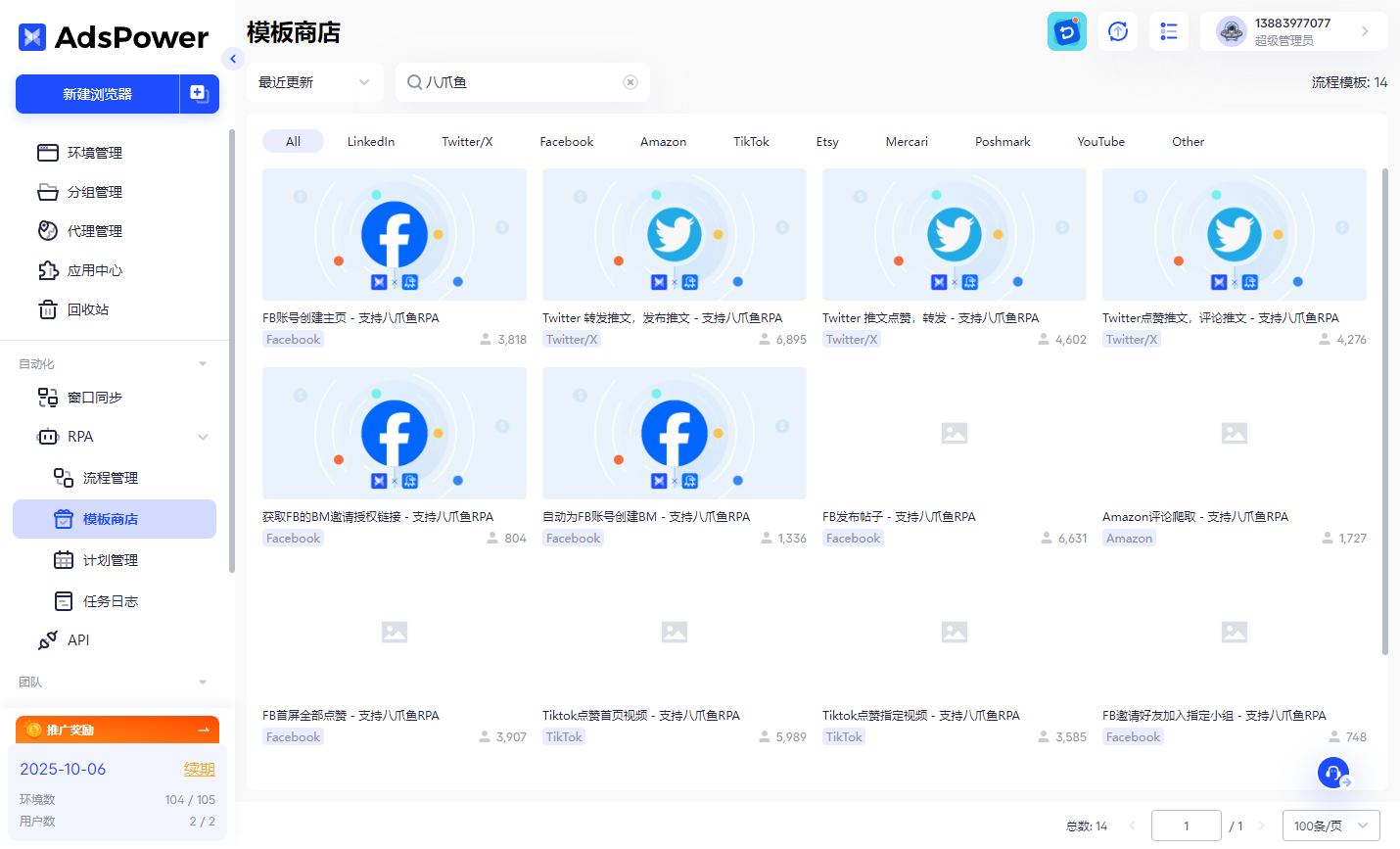Filter by Amazon tab
Image resolution: width=1400 pixels, height=849 pixels.
point(664,142)
